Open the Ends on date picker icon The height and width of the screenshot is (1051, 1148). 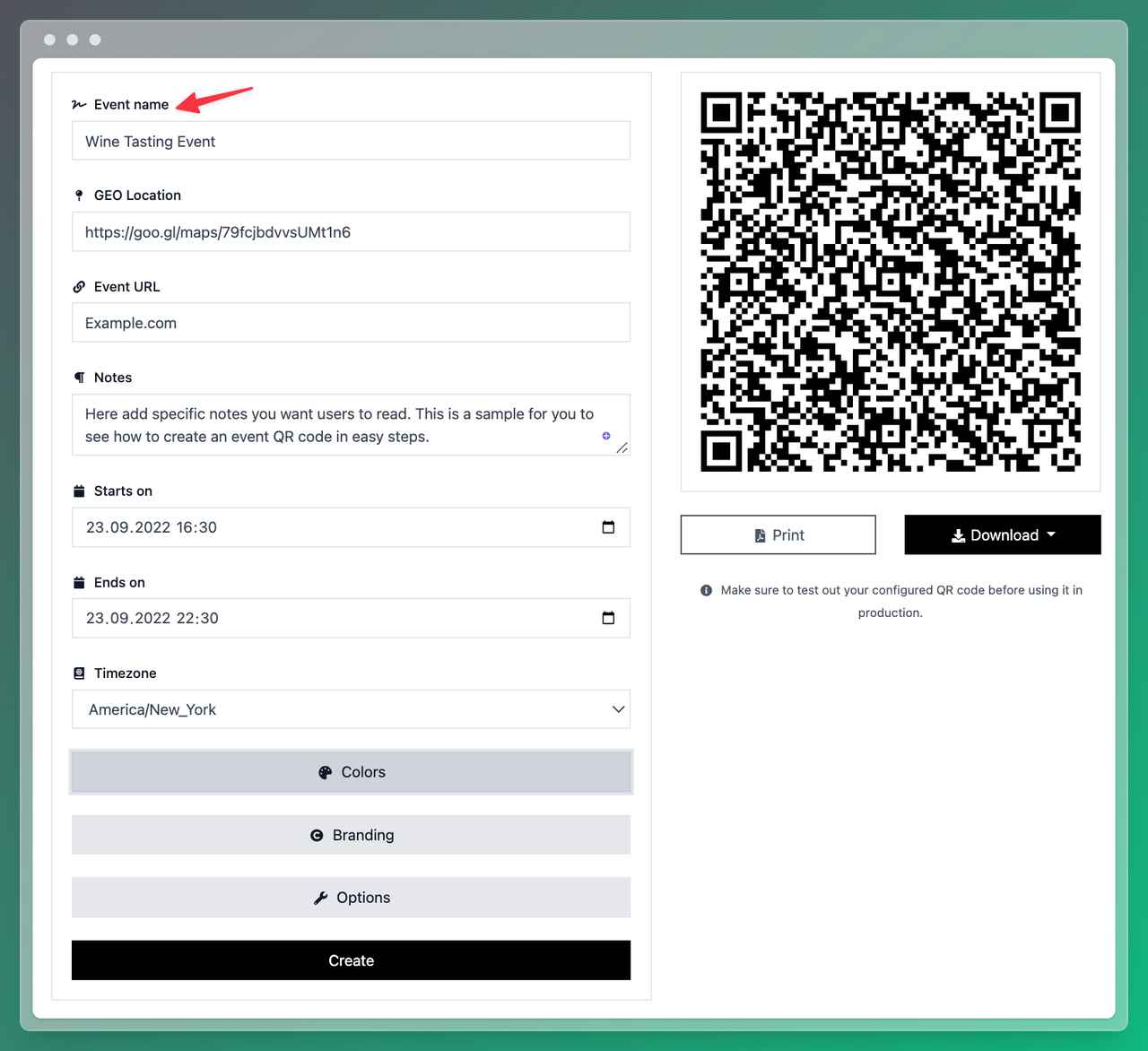[608, 618]
